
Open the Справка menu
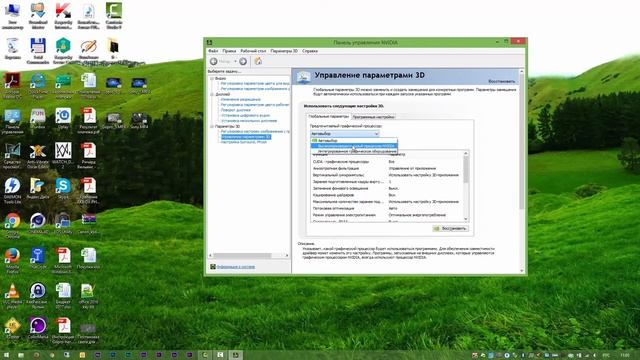(x=310, y=51)
